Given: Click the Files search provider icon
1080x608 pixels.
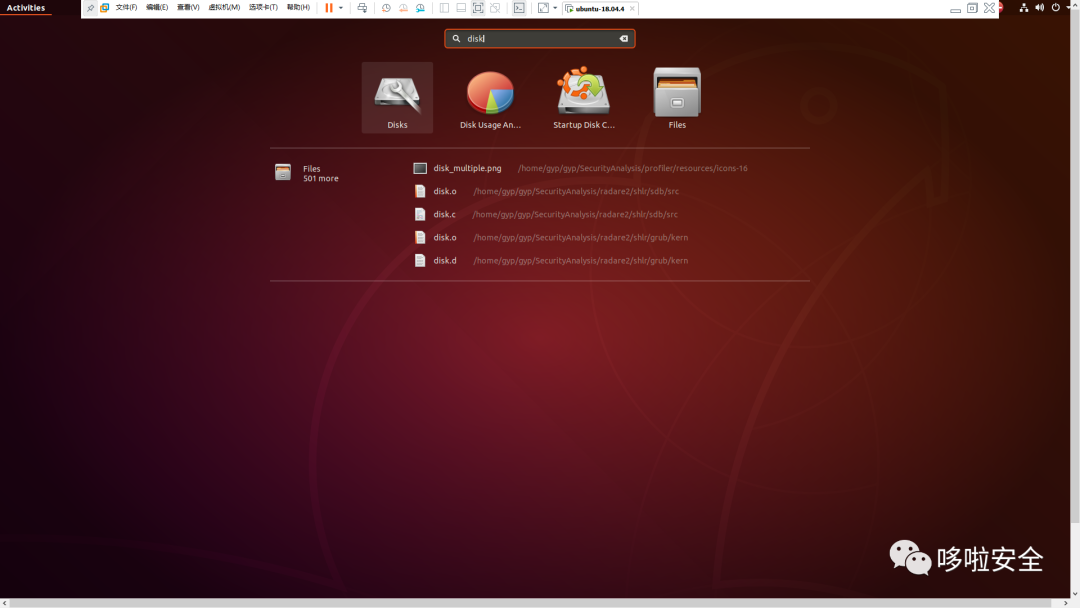Looking at the screenshot, I should coord(283,172).
